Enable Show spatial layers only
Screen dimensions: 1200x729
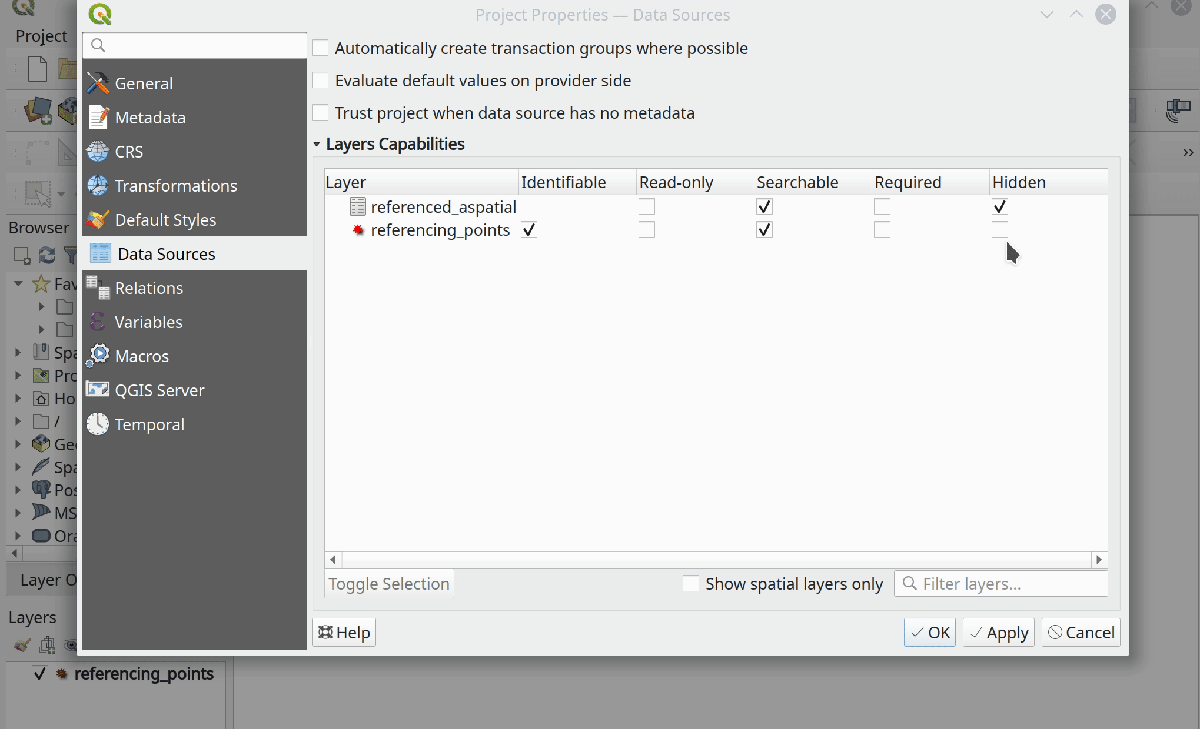point(691,584)
